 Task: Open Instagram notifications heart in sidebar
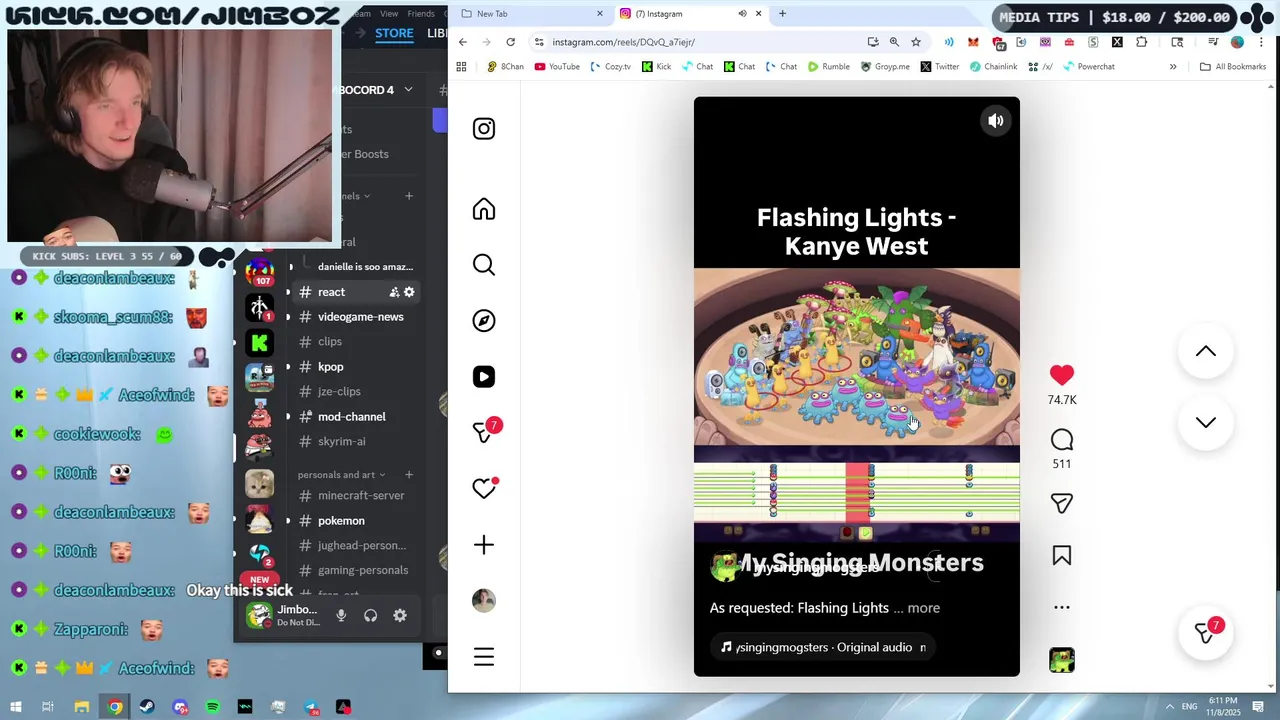485,488
